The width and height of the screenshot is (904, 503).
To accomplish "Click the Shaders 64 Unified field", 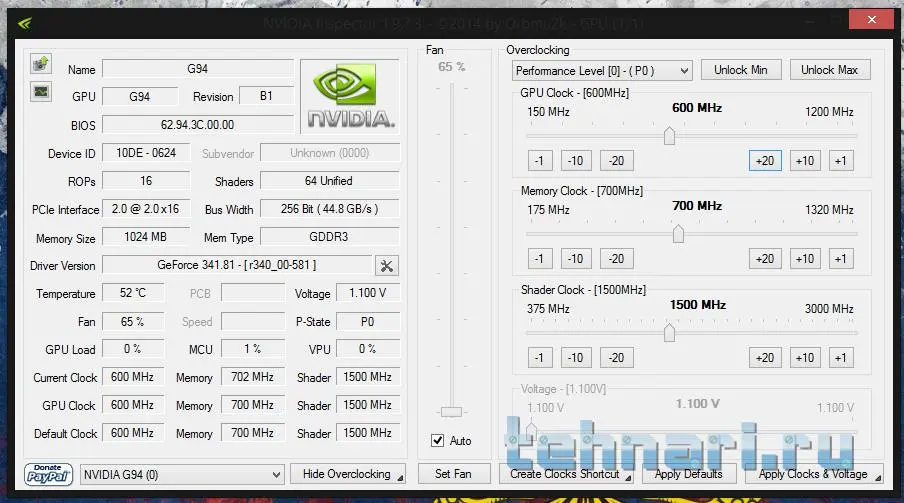I will [x=329, y=181].
